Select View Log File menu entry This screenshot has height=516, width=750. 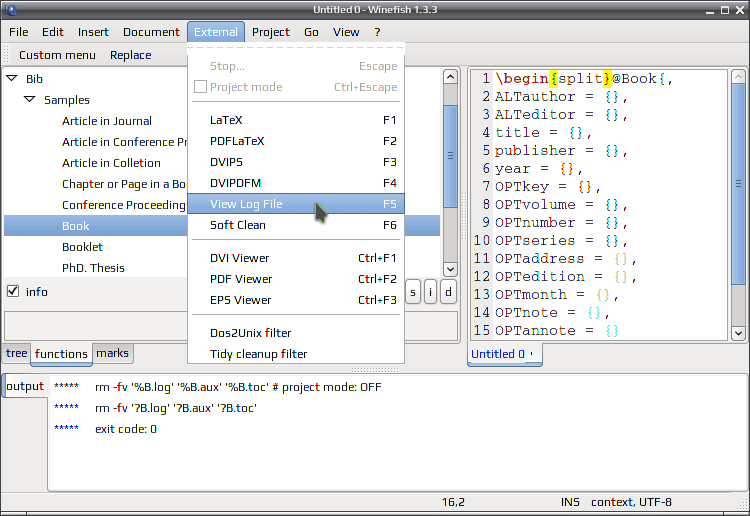tap(296, 204)
